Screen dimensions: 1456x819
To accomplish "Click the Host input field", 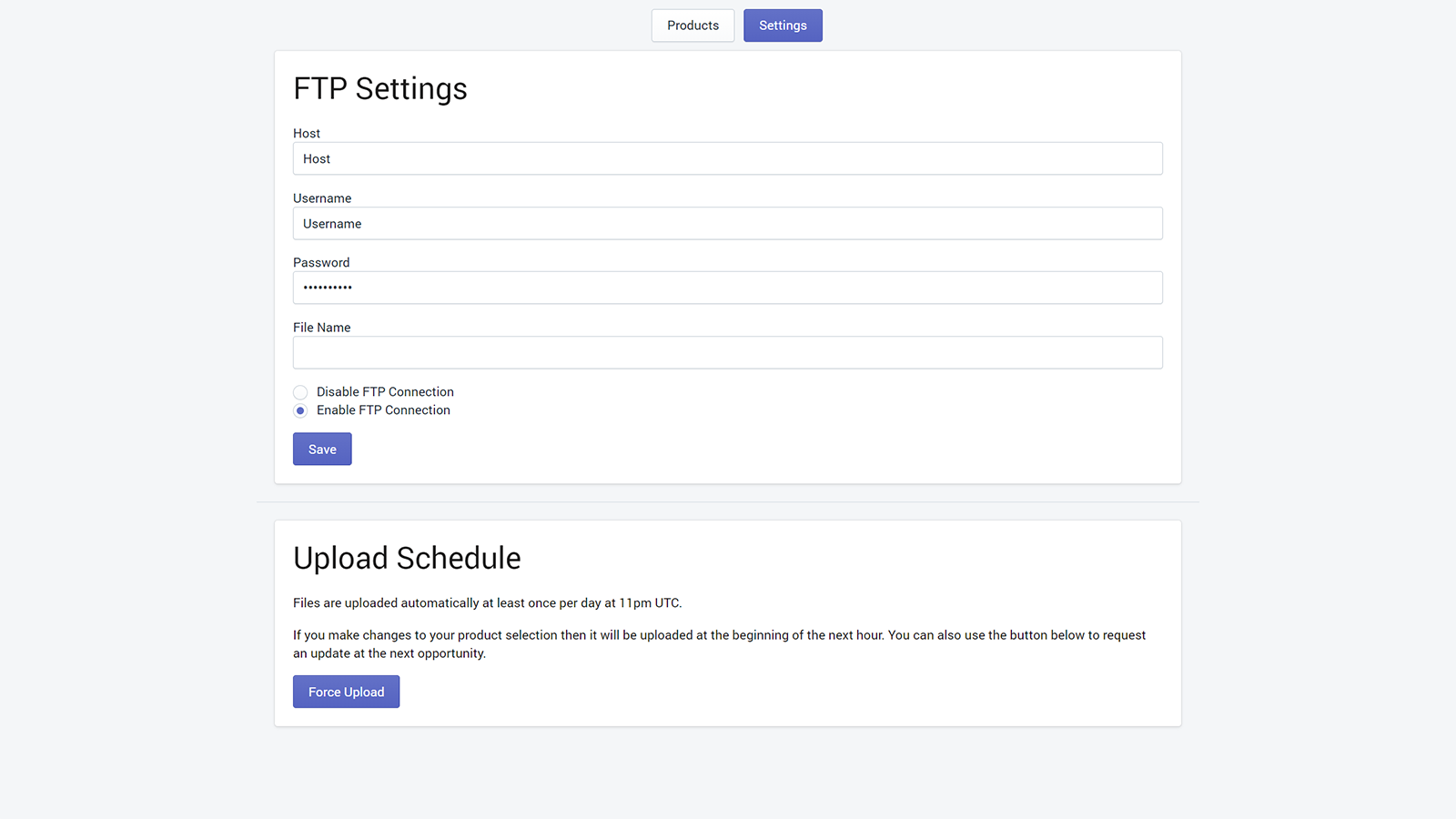I will coord(727,158).
